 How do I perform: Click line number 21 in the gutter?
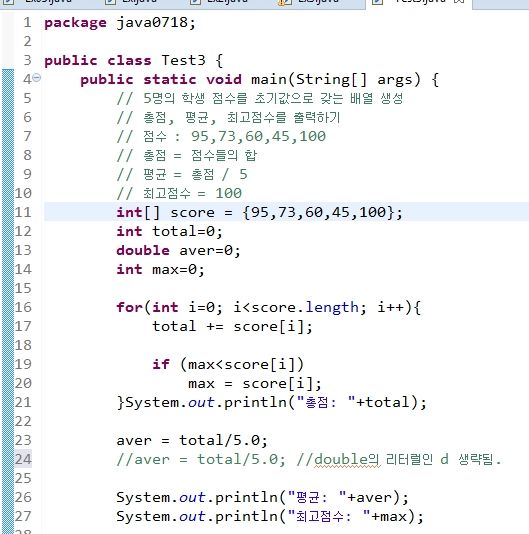23,403
